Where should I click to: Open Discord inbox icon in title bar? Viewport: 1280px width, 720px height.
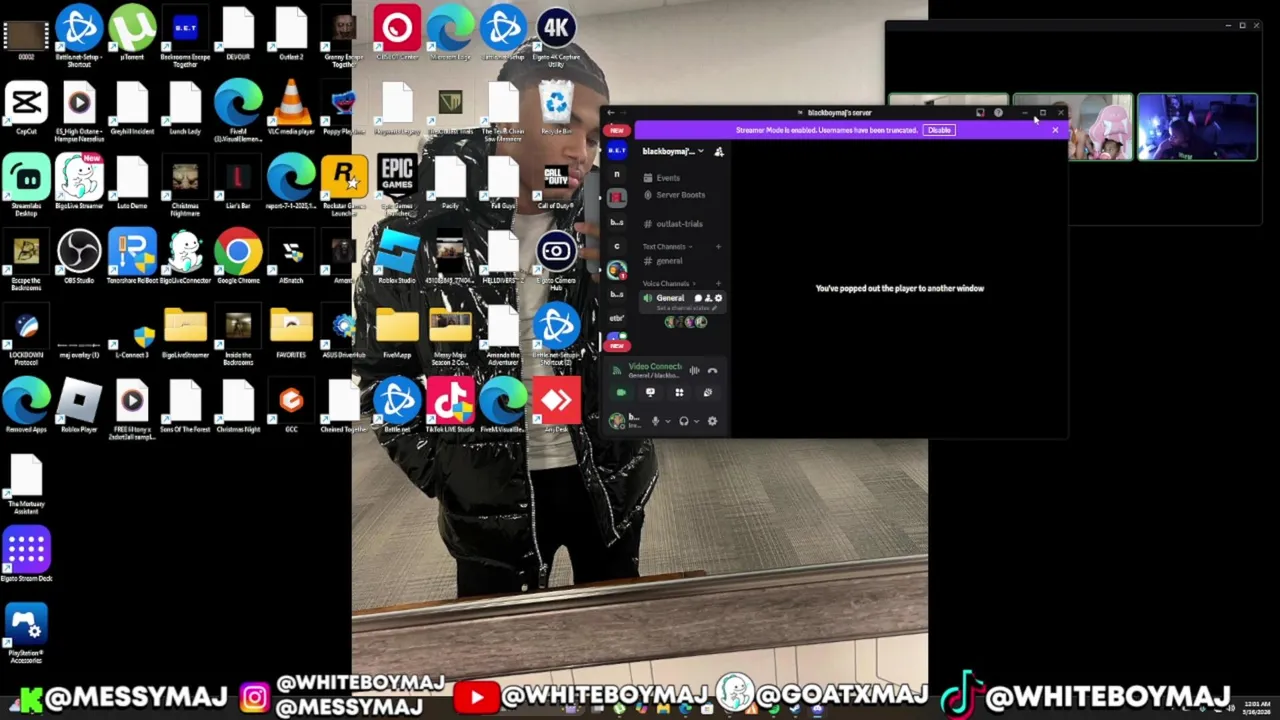pyautogui.click(x=980, y=112)
